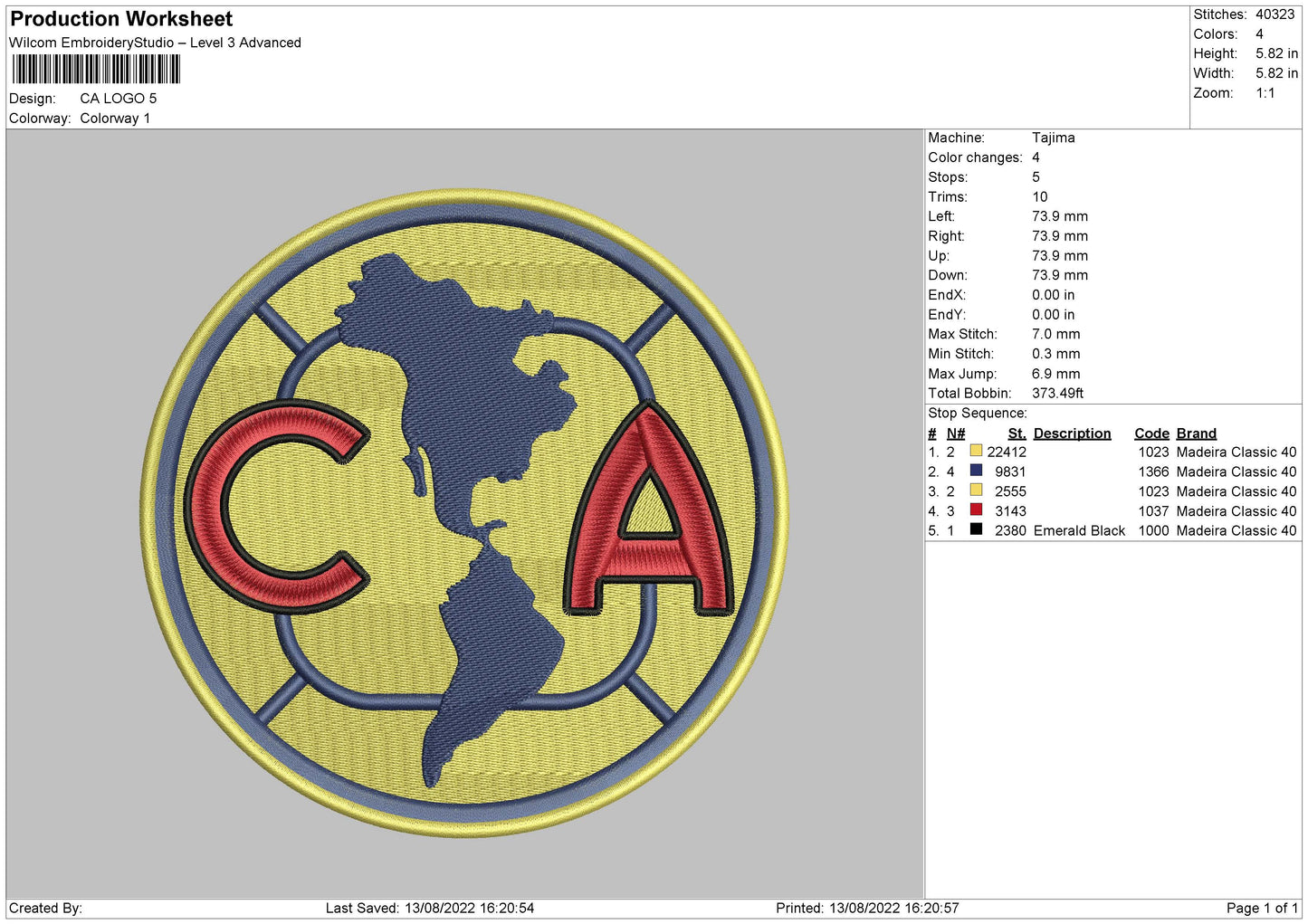Click the Zoom value '1:1'
Viewport: 1308px width, 924px height.
[1265, 93]
